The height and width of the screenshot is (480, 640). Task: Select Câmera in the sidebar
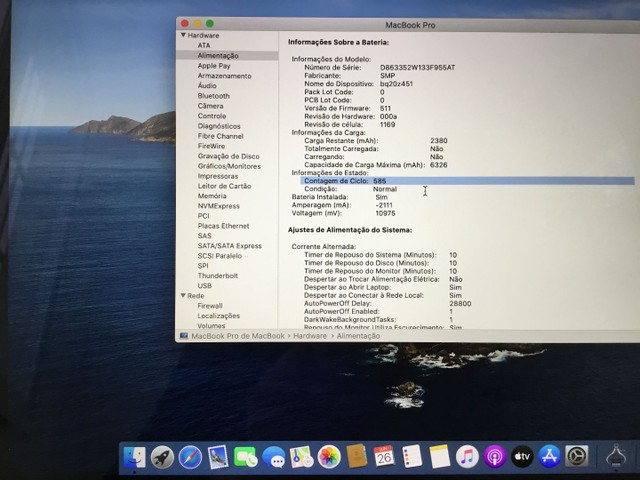(210, 106)
